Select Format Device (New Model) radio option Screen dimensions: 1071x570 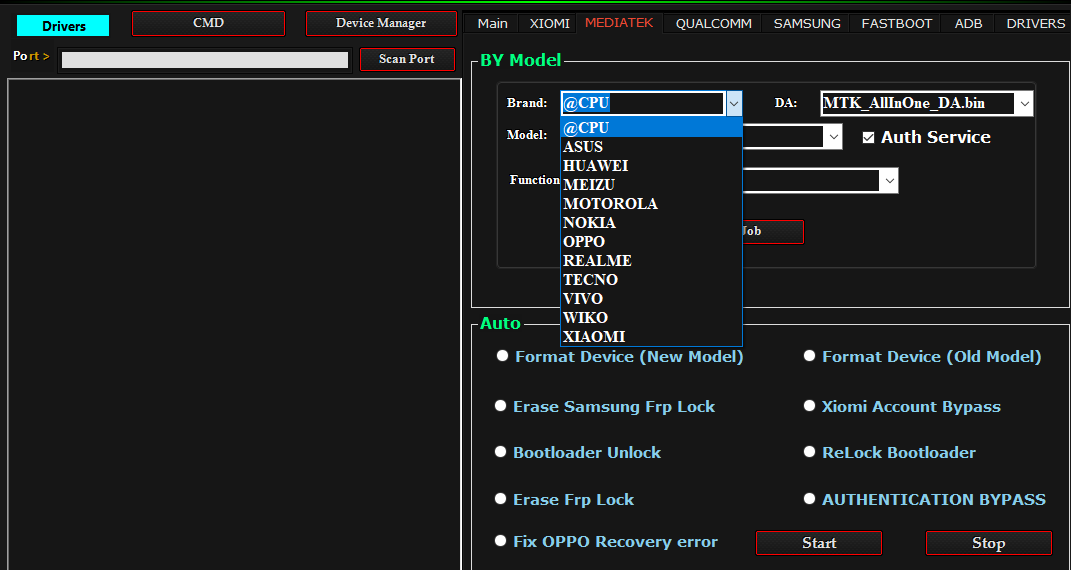coord(502,356)
